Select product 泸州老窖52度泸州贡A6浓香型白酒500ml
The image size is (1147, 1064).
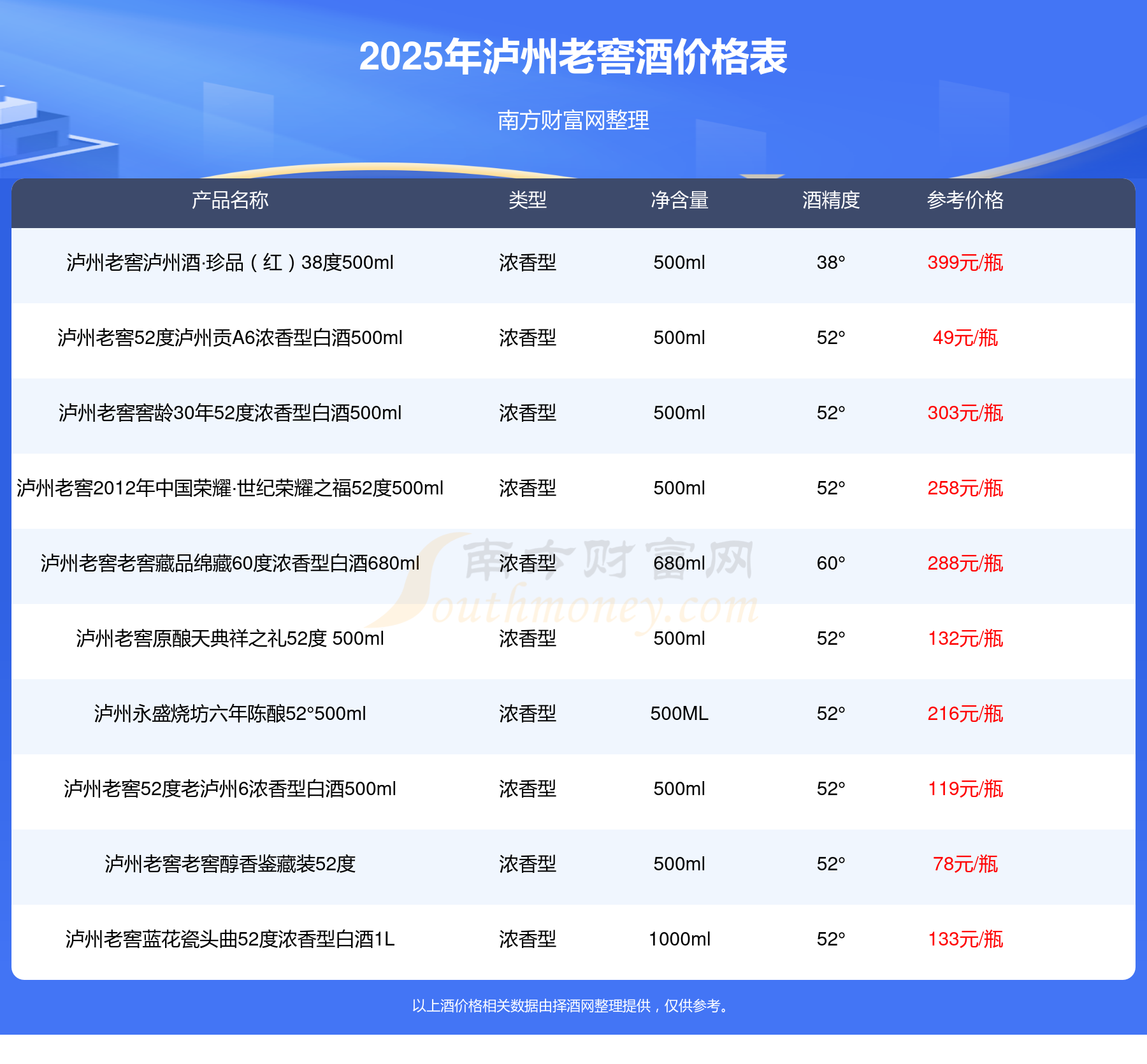pyautogui.click(x=230, y=338)
